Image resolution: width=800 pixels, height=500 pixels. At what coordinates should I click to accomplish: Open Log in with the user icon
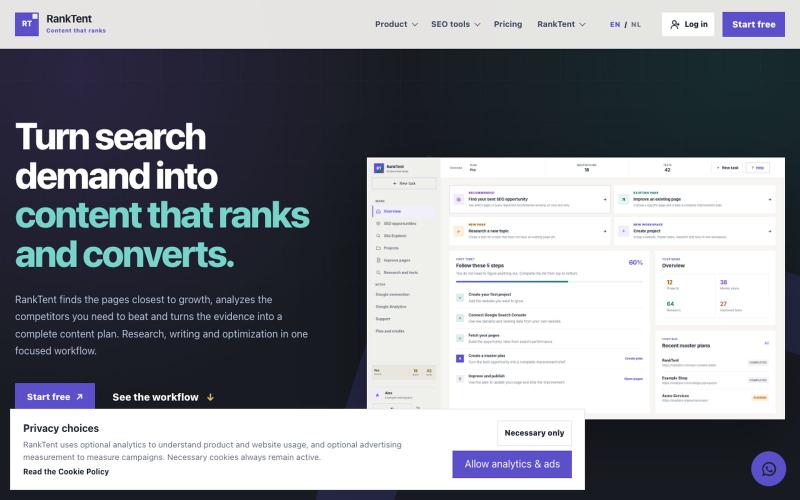coord(687,24)
